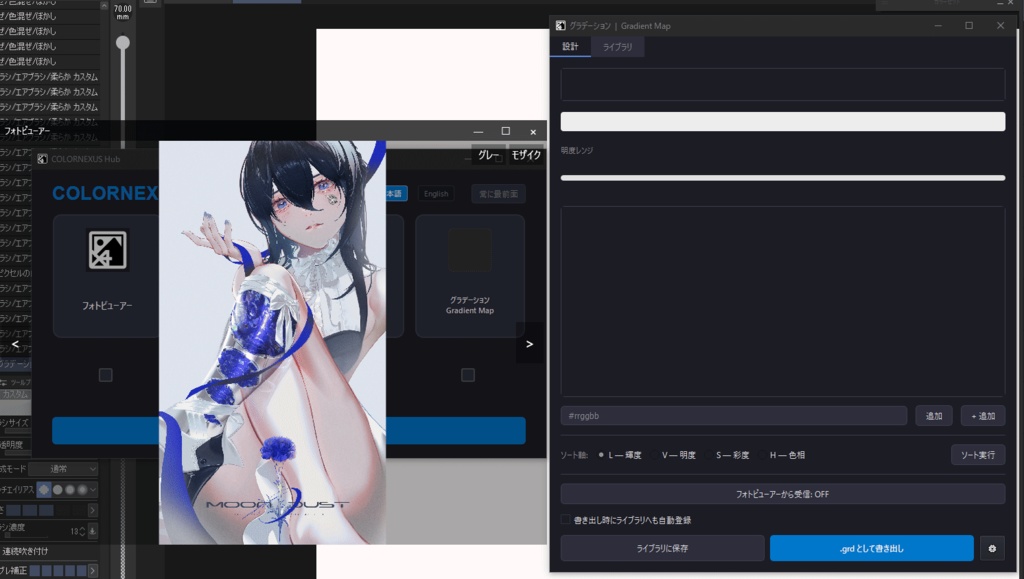Click ライブラリに保存 button
Viewport: 1024px width, 579px height.
[662, 548]
